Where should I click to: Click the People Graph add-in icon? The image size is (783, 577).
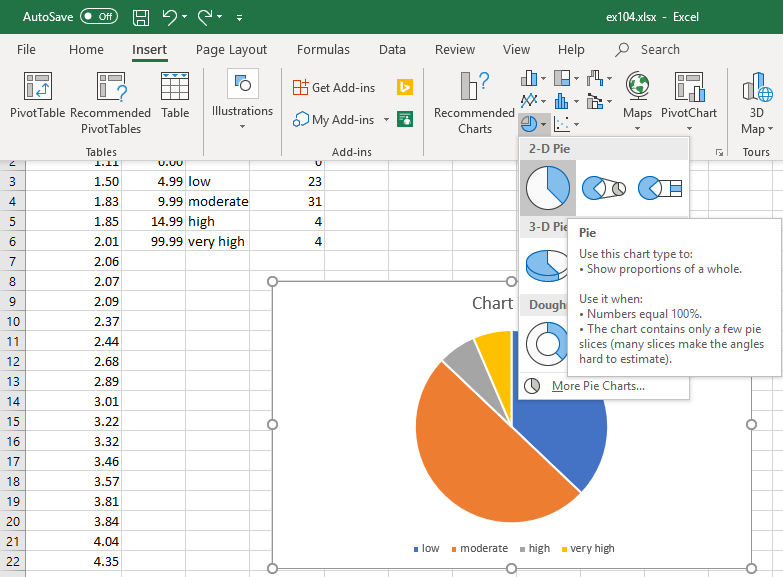coord(404,119)
